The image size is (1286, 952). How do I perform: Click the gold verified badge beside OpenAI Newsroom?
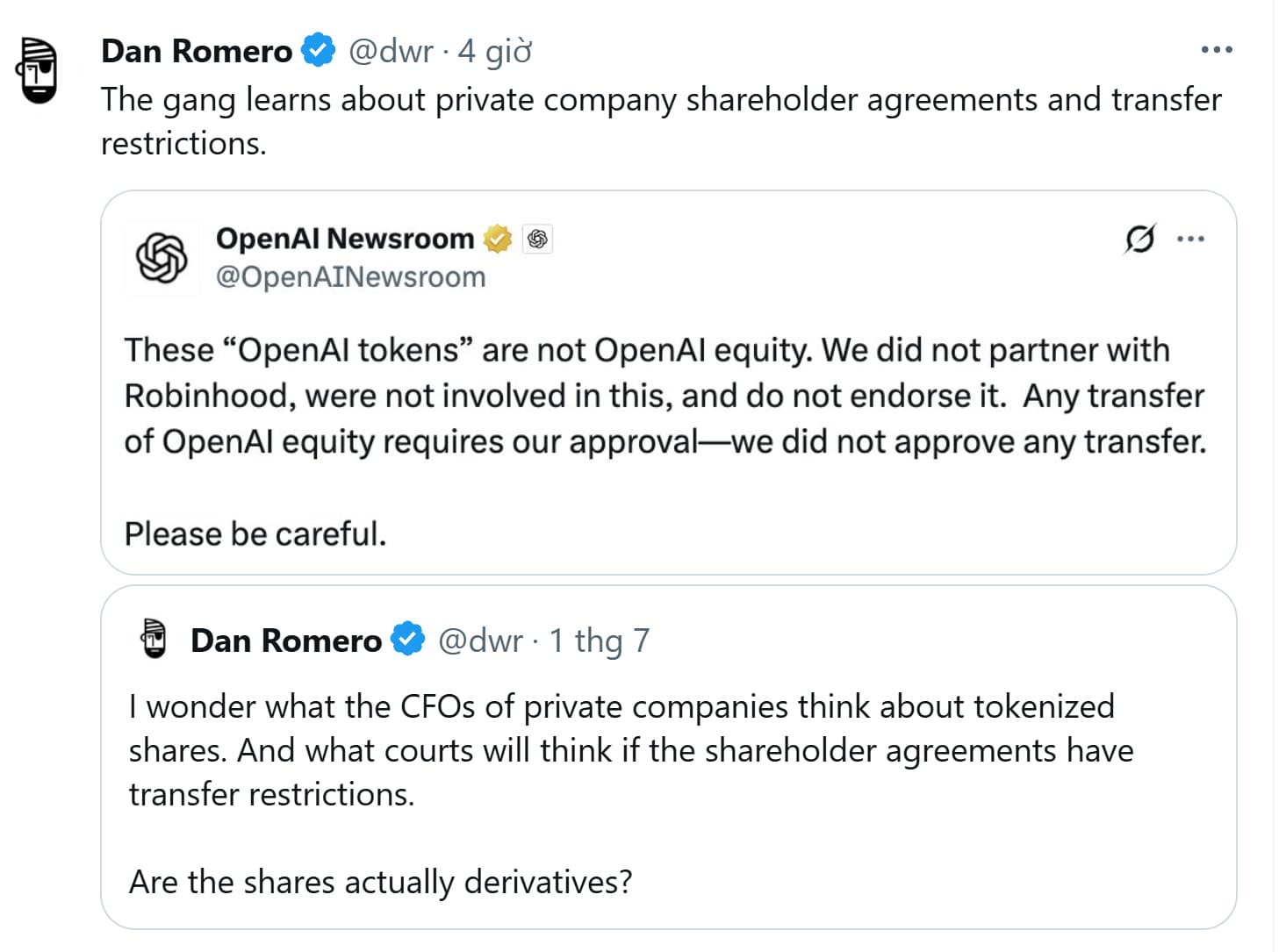click(498, 239)
